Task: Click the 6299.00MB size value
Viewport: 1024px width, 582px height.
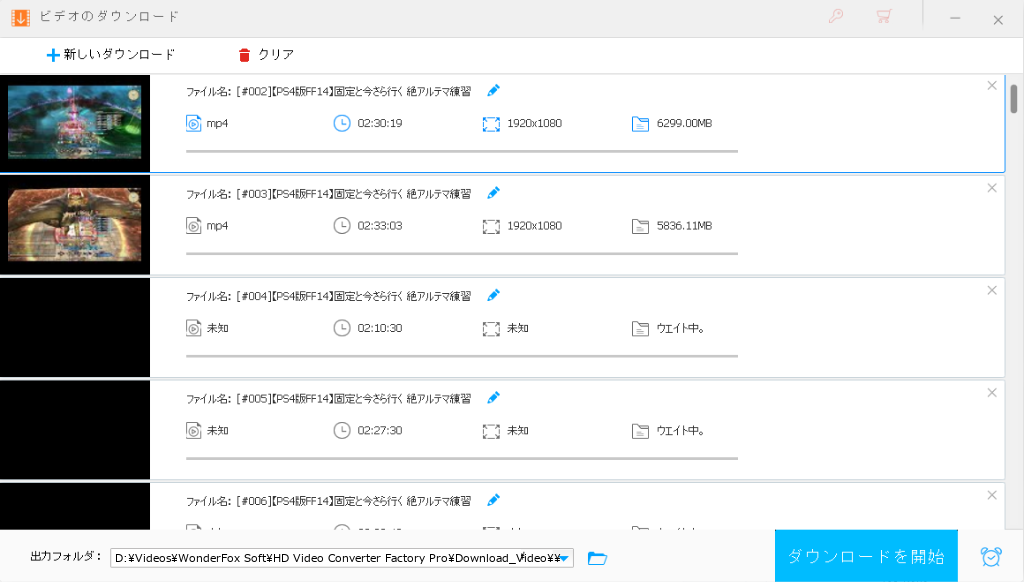Action: click(x=684, y=123)
